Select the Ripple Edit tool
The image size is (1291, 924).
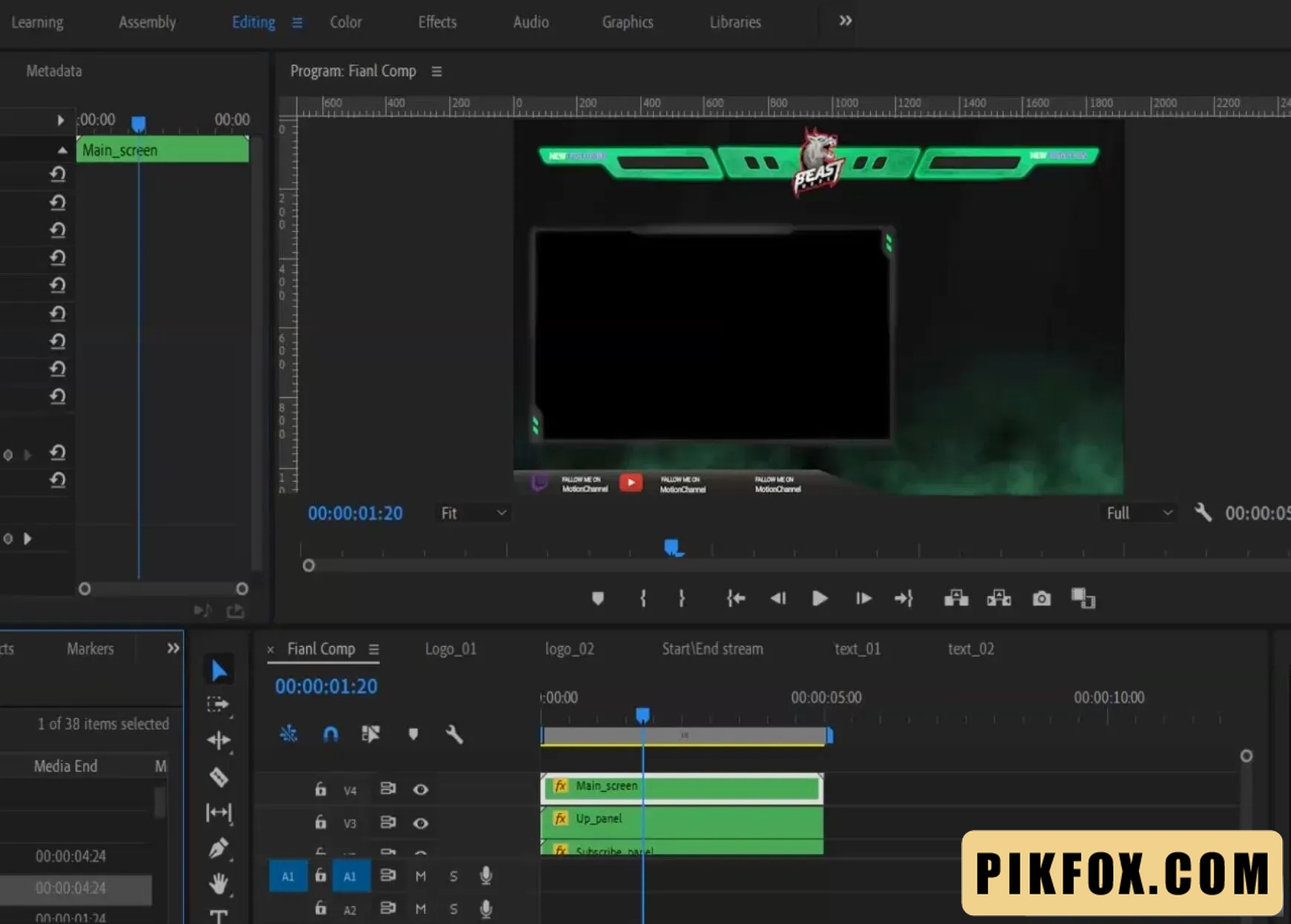pyautogui.click(x=219, y=739)
